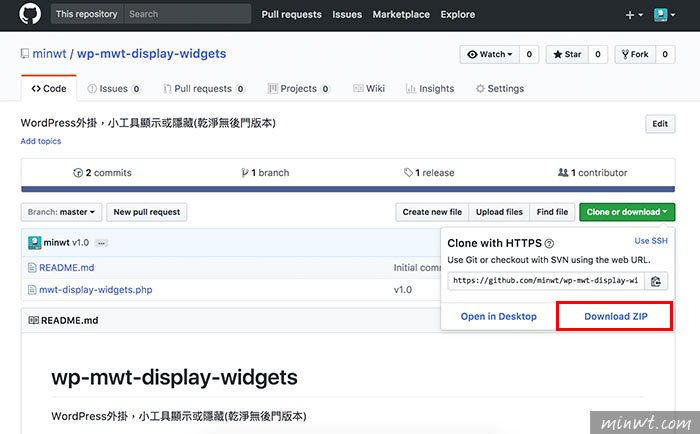Click the minwt commit author avatar
700x434 pixels.
pyautogui.click(x=34, y=243)
